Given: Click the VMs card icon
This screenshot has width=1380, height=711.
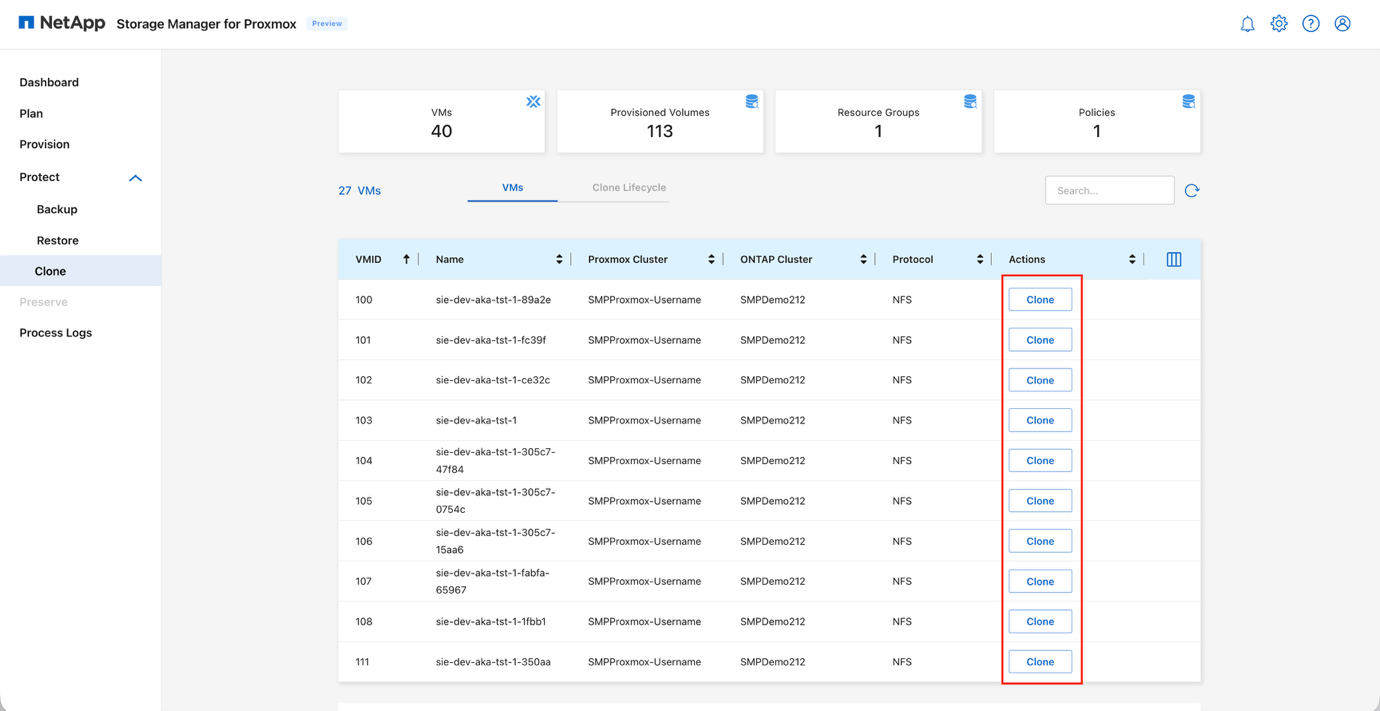Looking at the screenshot, I should pyautogui.click(x=533, y=101).
